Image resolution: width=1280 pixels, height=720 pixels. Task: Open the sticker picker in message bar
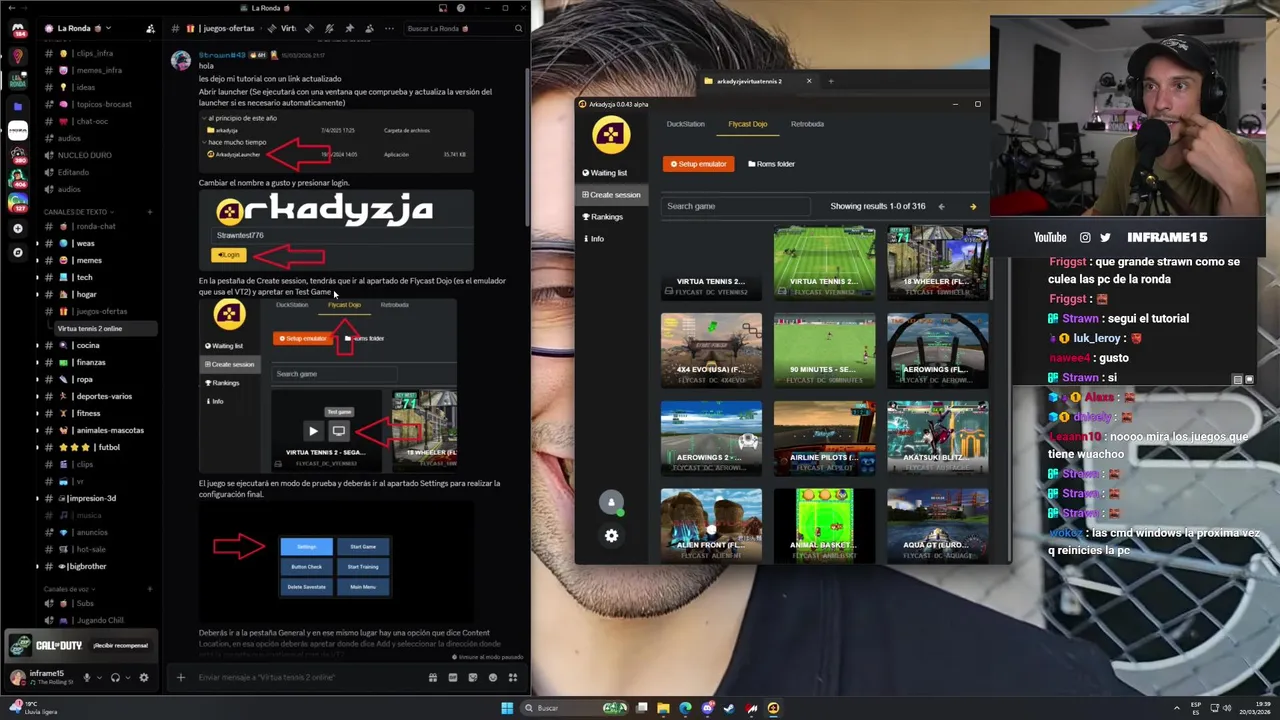pos(473,677)
